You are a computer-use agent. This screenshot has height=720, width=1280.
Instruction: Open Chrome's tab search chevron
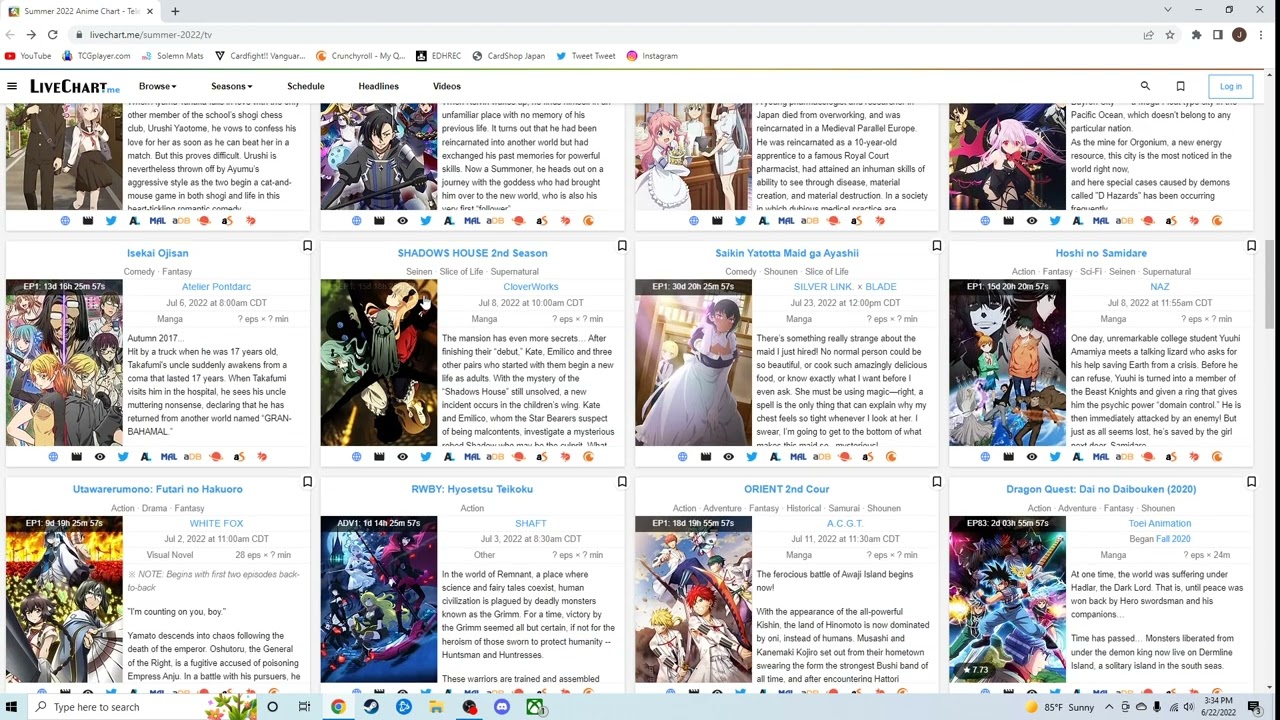point(1167,10)
